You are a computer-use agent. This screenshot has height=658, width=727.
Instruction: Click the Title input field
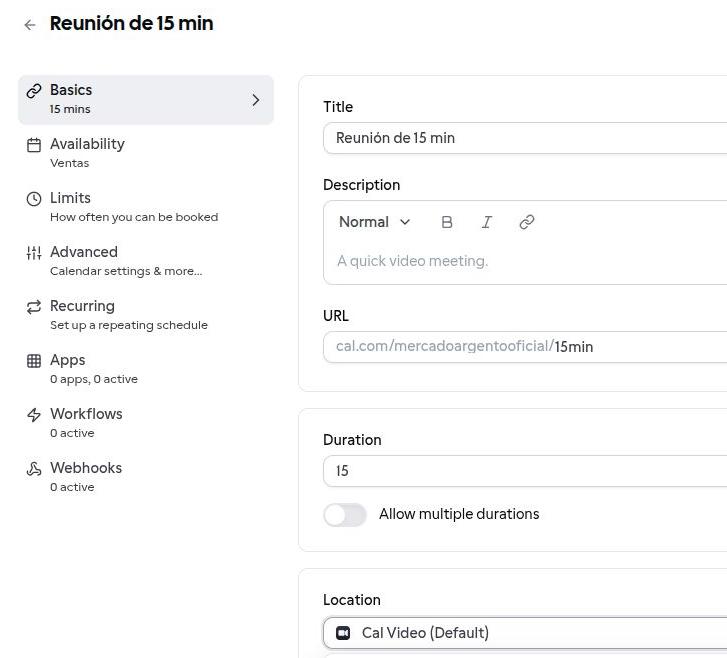[x=525, y=138]
